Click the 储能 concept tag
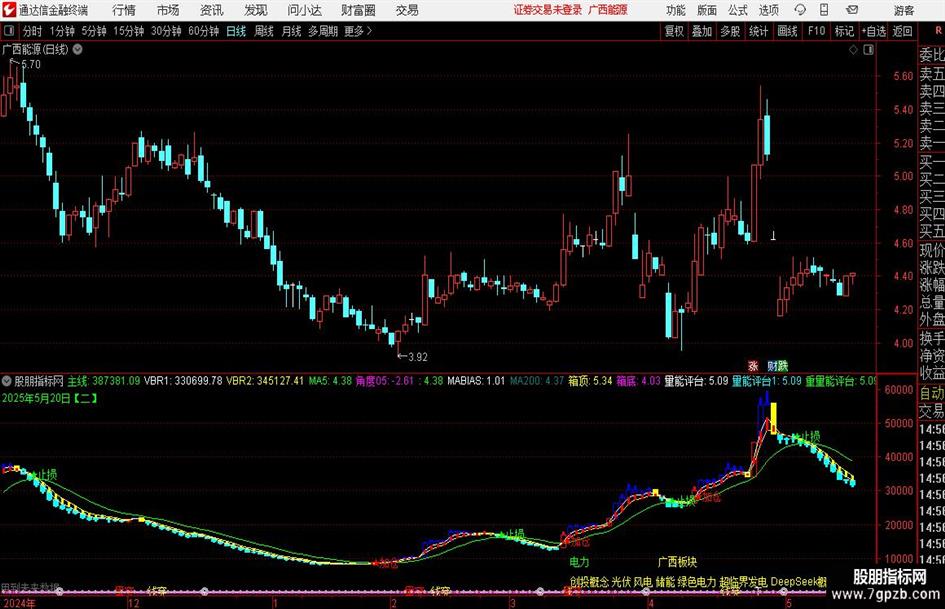The image size is (945, 609). coord(665,582)
